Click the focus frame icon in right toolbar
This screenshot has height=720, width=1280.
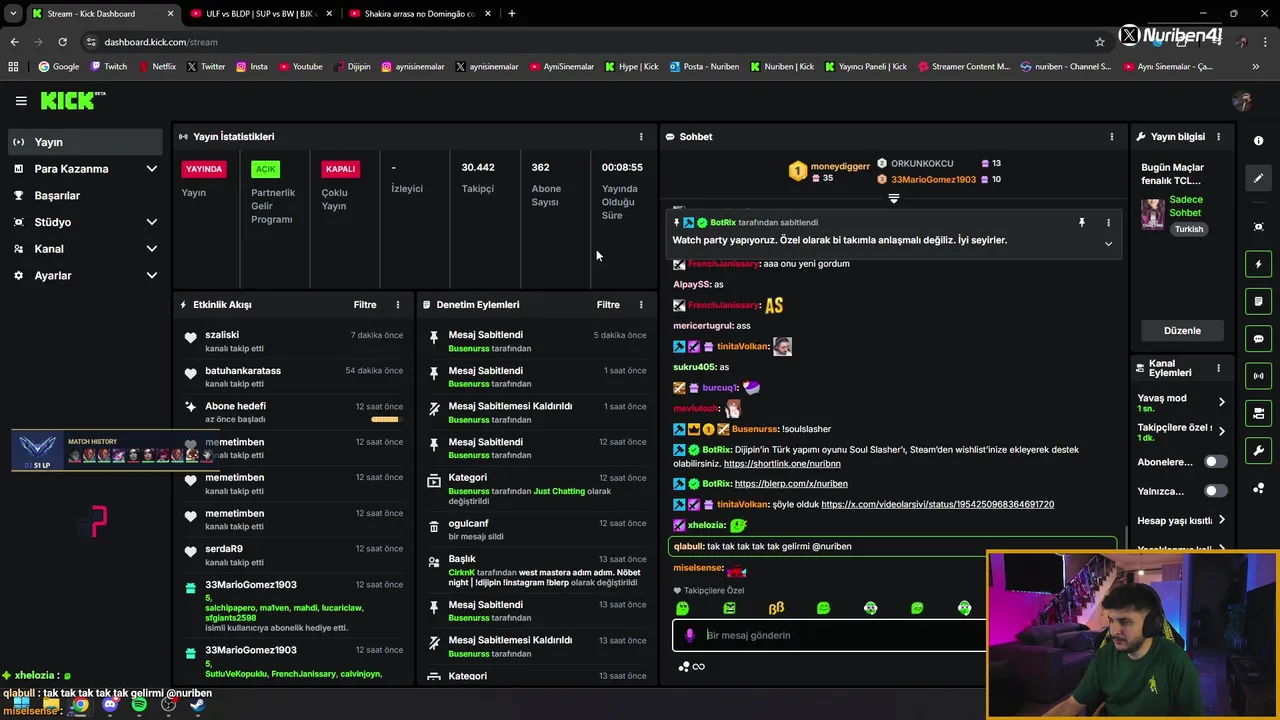[1259, 227]
